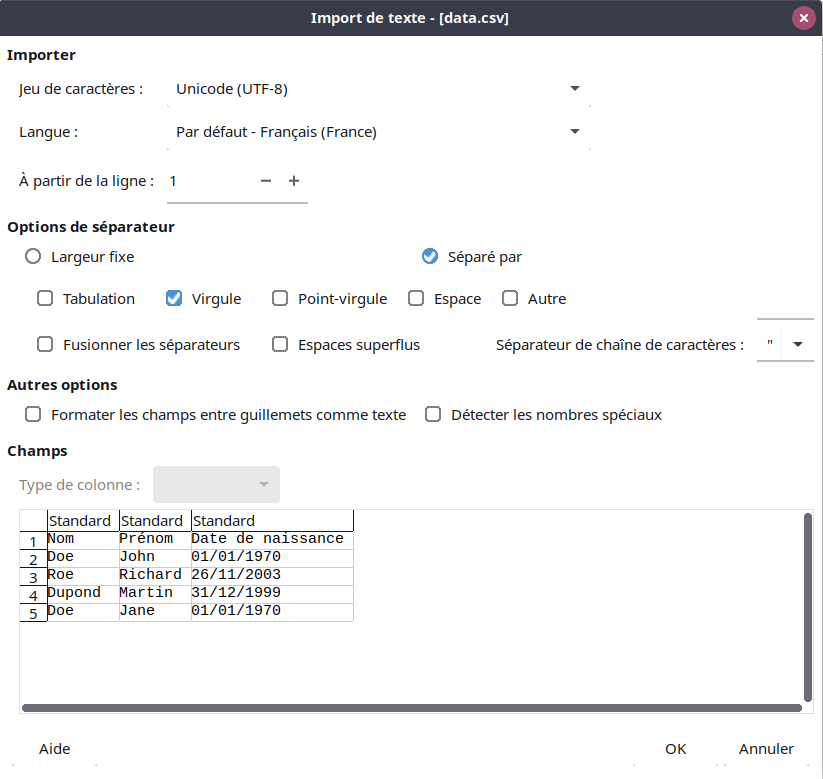
Task: Click the Richard cell
Action: click(155, 575)
